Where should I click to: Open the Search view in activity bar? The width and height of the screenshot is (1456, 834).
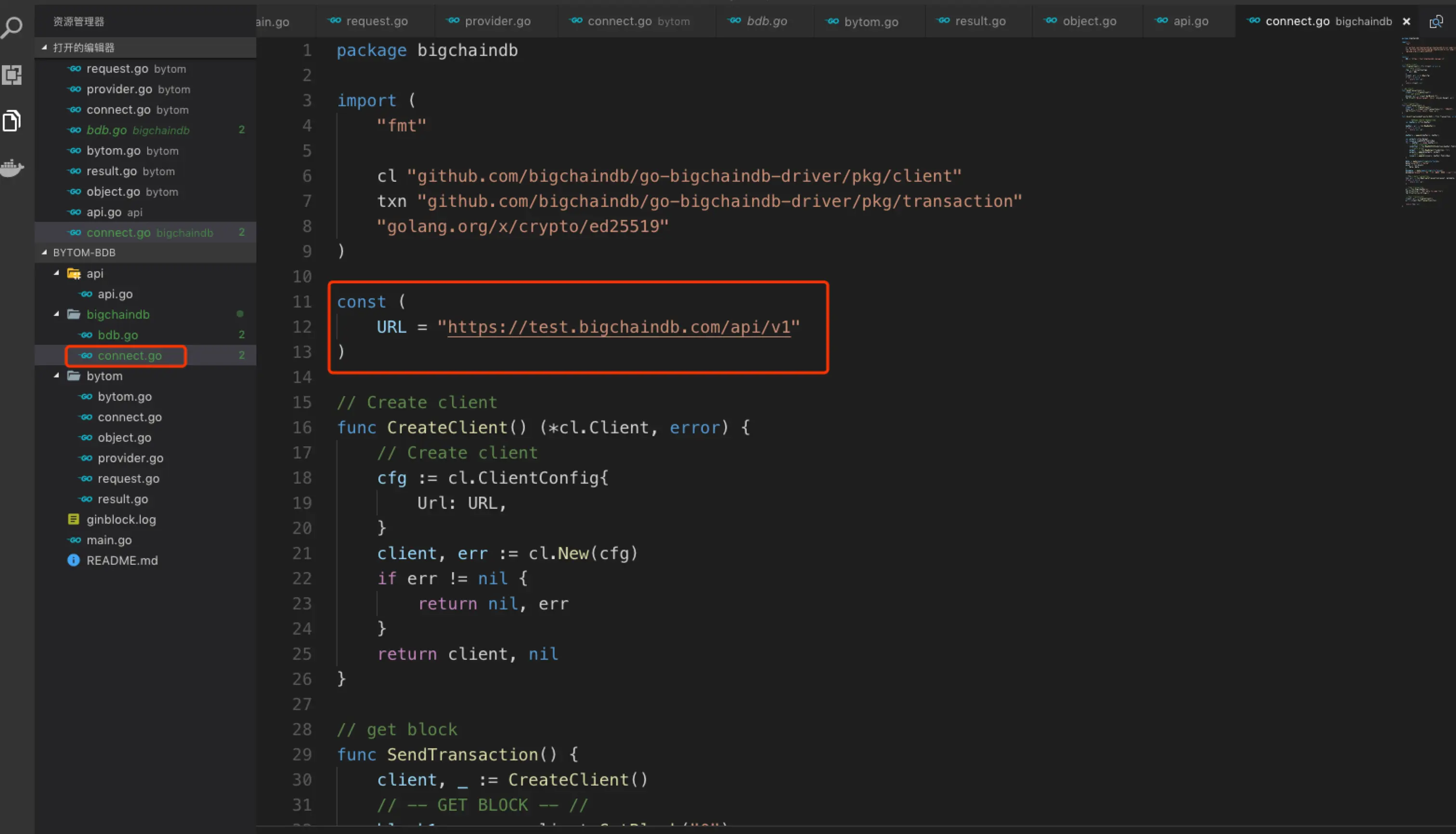click(12, 27)
